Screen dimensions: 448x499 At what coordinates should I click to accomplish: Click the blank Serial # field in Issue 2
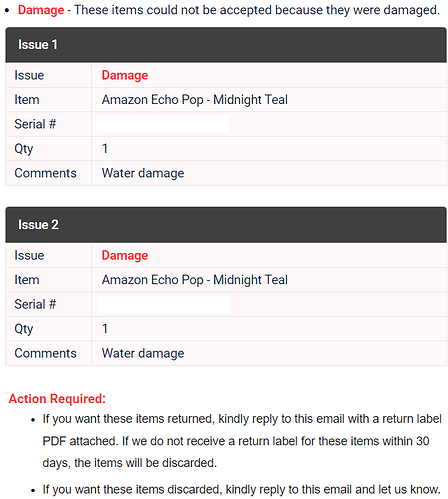click(164, 304)
